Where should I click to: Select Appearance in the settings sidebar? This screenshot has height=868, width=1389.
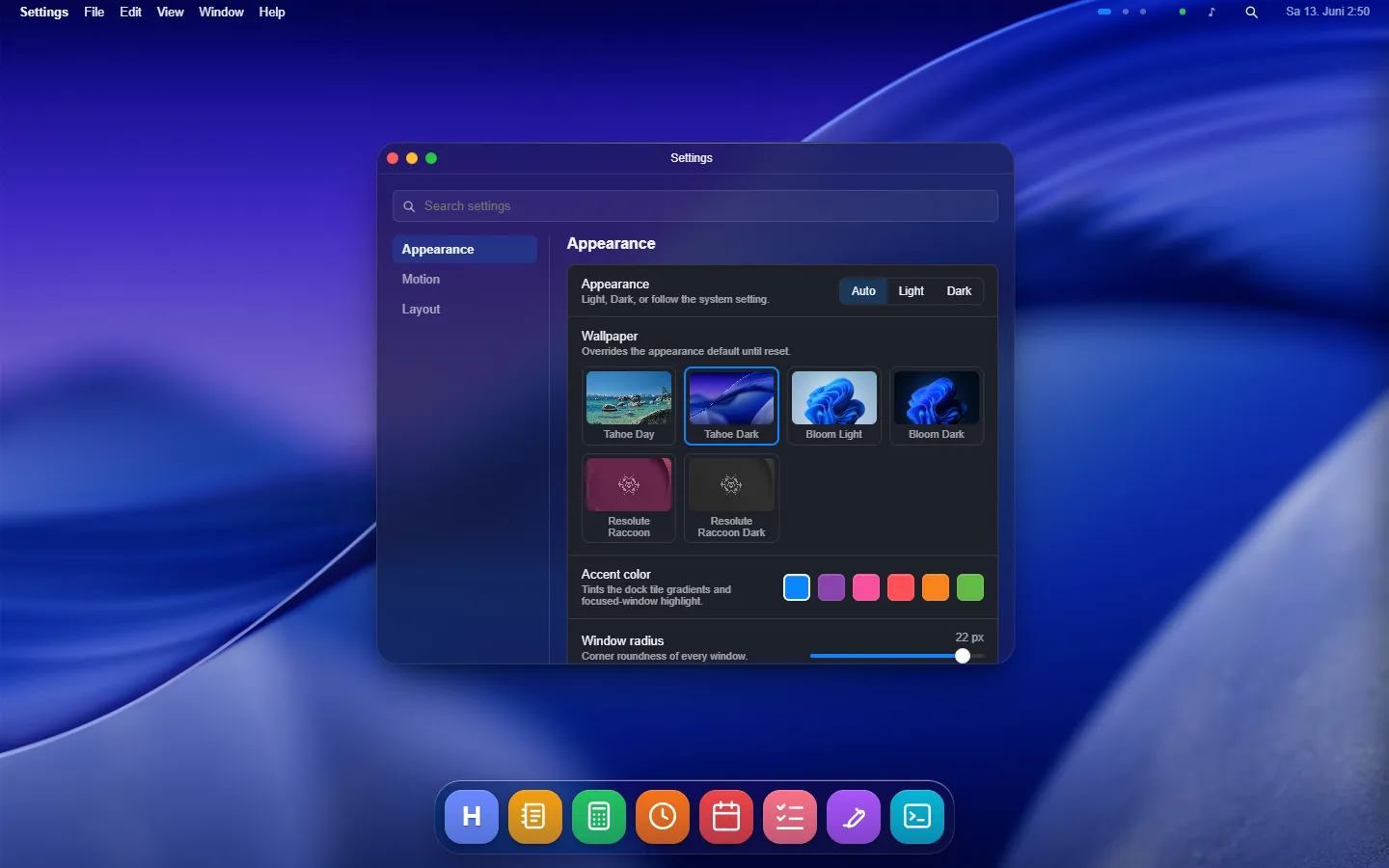[x=465, y=249]
